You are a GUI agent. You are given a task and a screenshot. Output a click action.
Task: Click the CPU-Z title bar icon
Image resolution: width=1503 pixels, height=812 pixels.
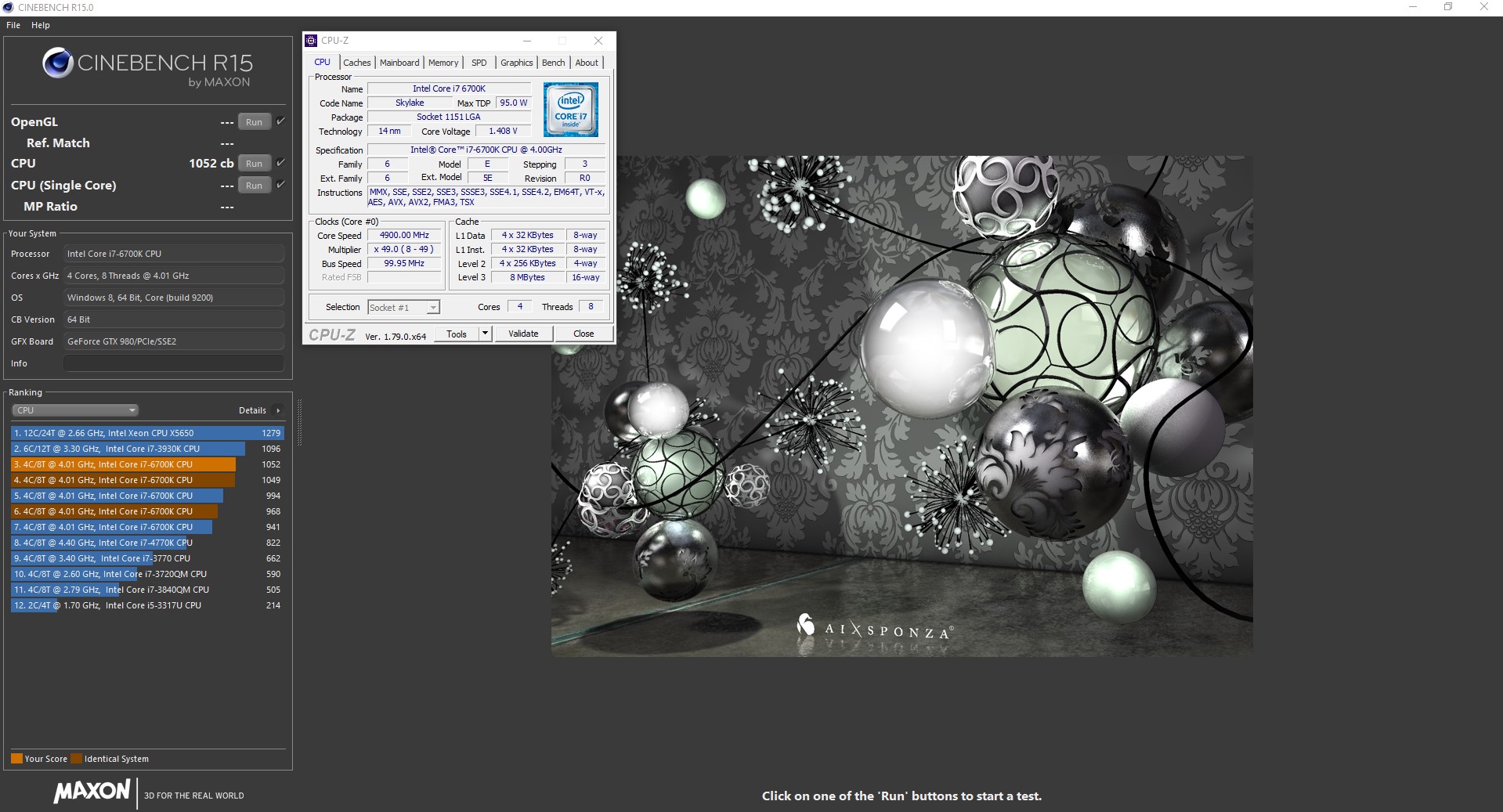pyautogui.click(x=311, y=41)
